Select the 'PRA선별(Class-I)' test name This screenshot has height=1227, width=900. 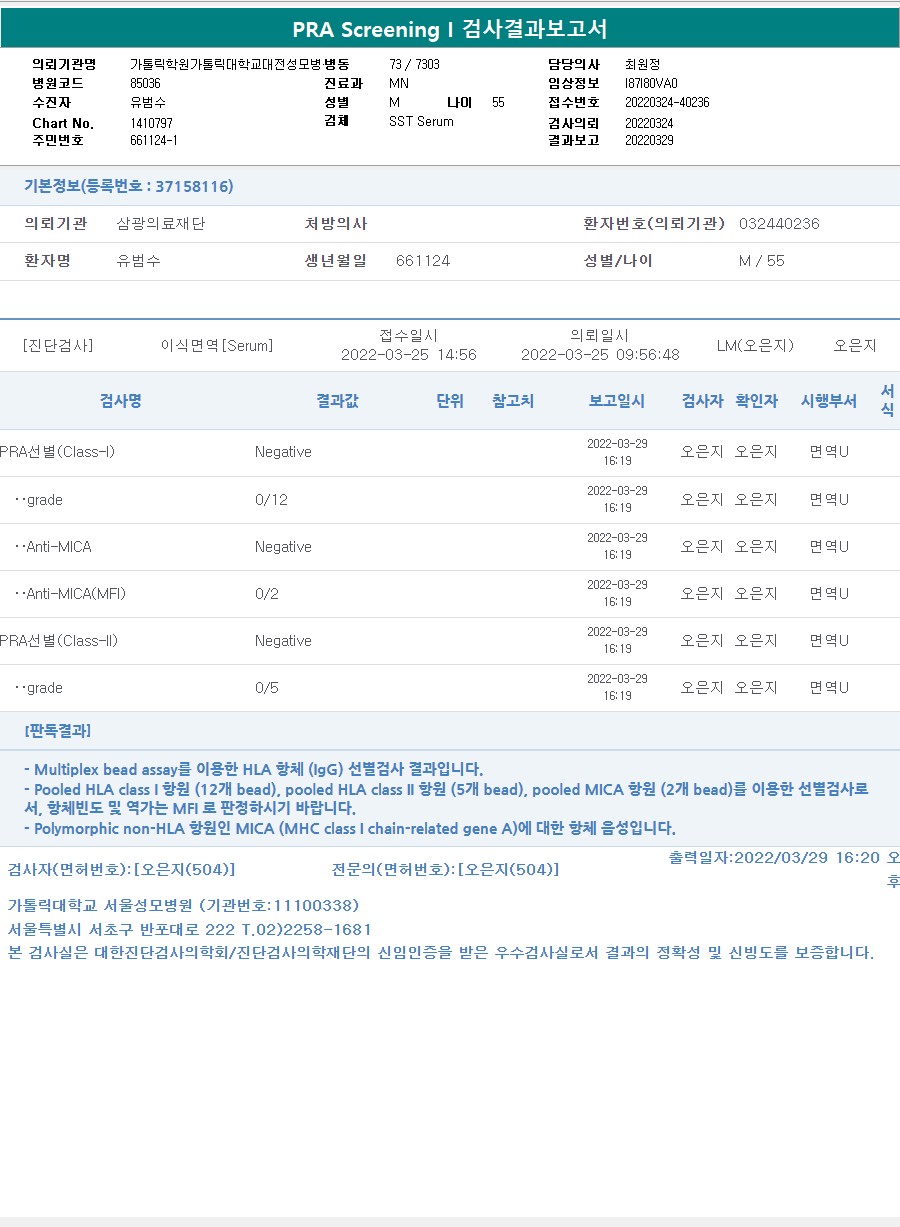pyautogui.click(x=58, y=451)
